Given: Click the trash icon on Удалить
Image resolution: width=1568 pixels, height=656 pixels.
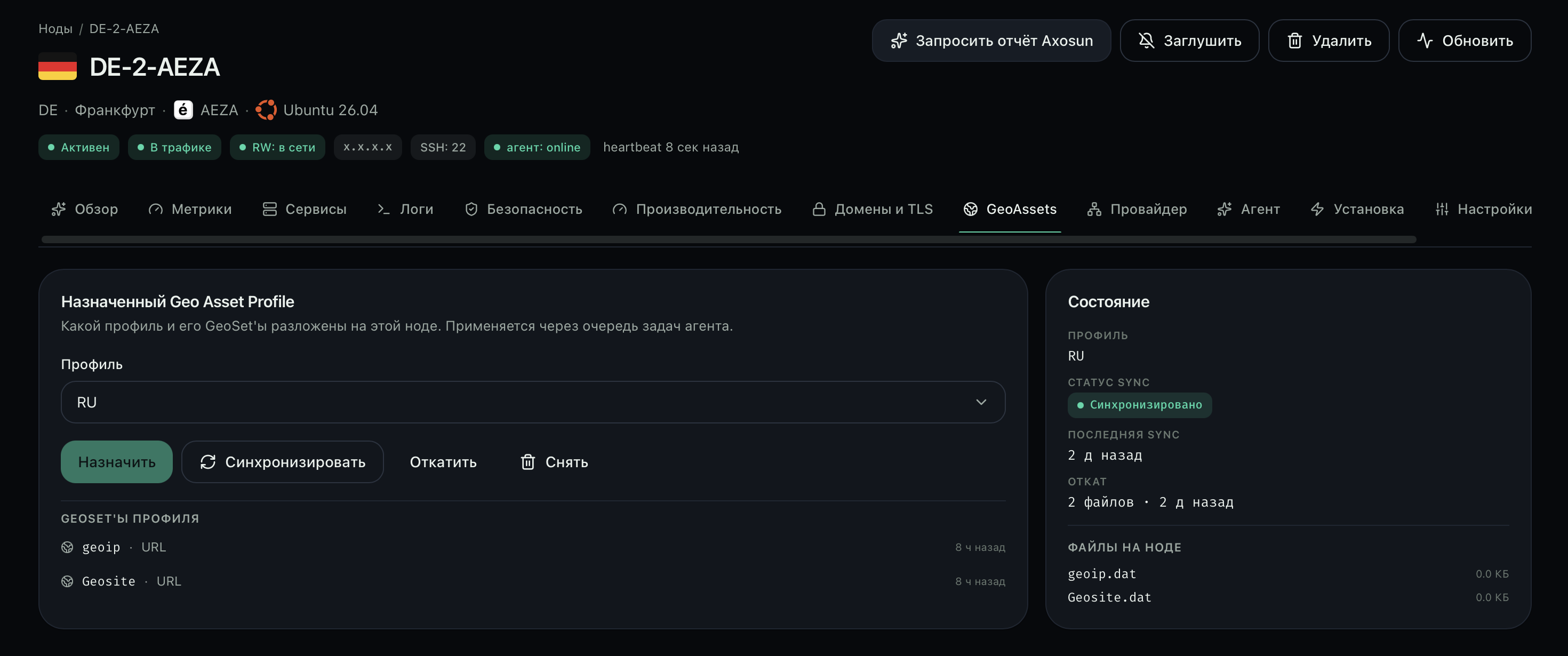Looking at the screenshot, I should tap(1295, 41).
